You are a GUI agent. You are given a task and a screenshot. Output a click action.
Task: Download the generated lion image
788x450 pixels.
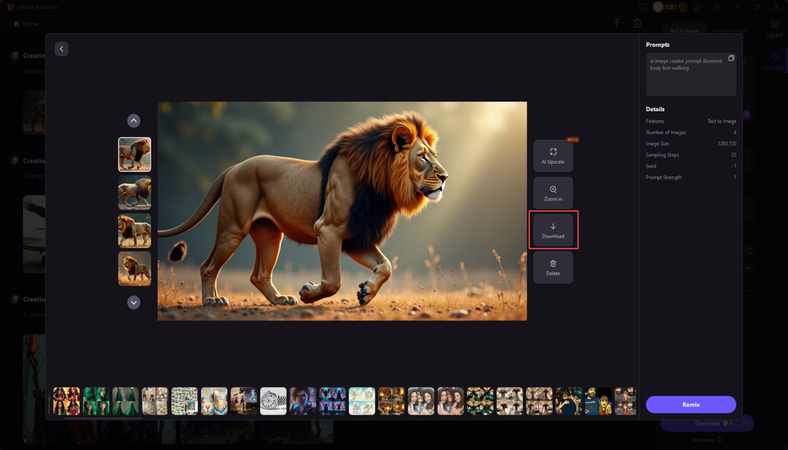(553, 230)
